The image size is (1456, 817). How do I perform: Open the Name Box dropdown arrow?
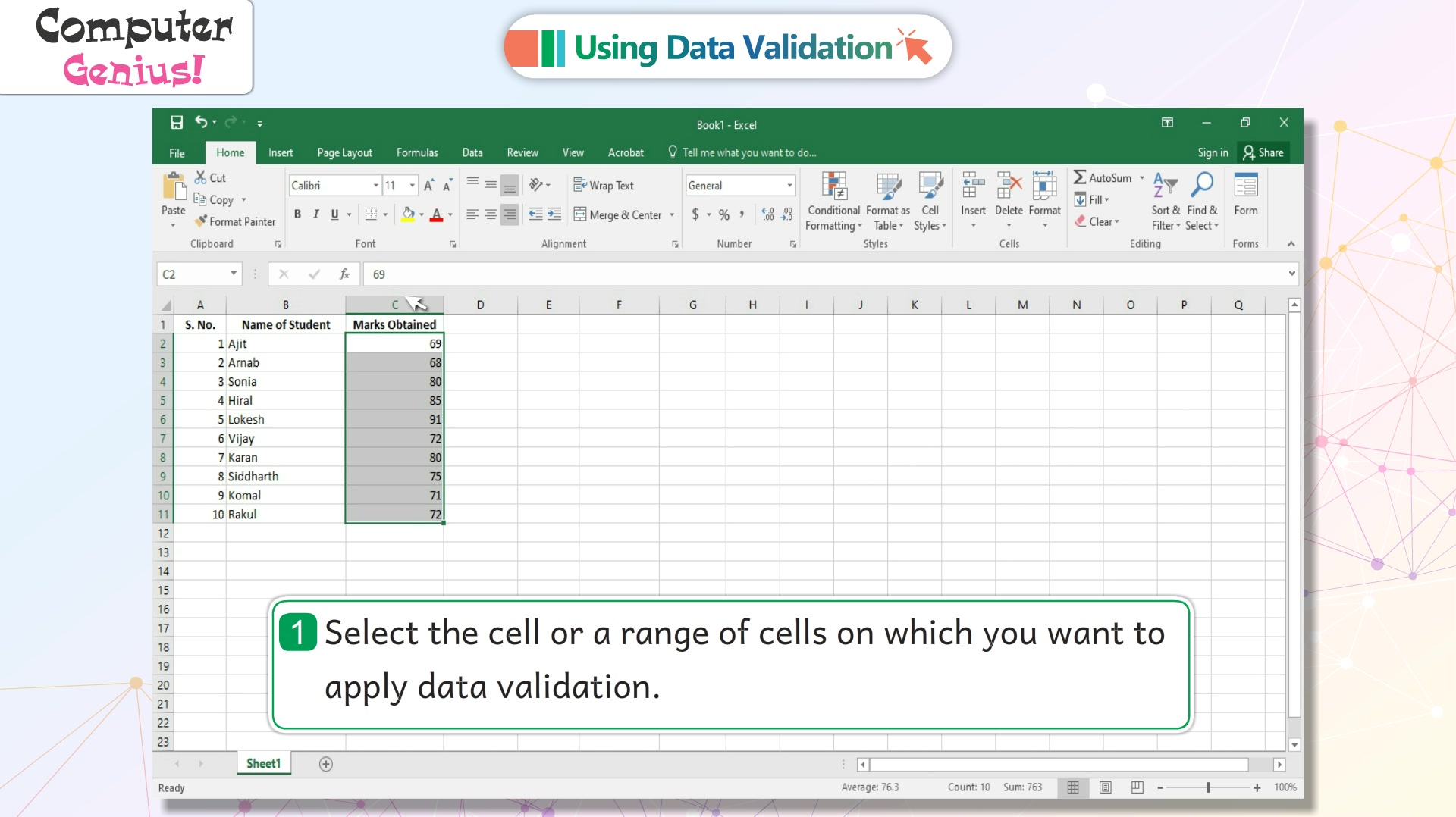(234, 274)
